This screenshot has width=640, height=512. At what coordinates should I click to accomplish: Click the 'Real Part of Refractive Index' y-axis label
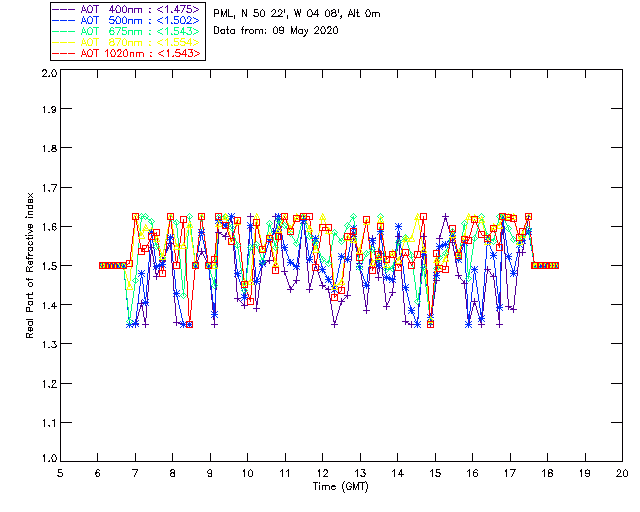tap(30, 265)
